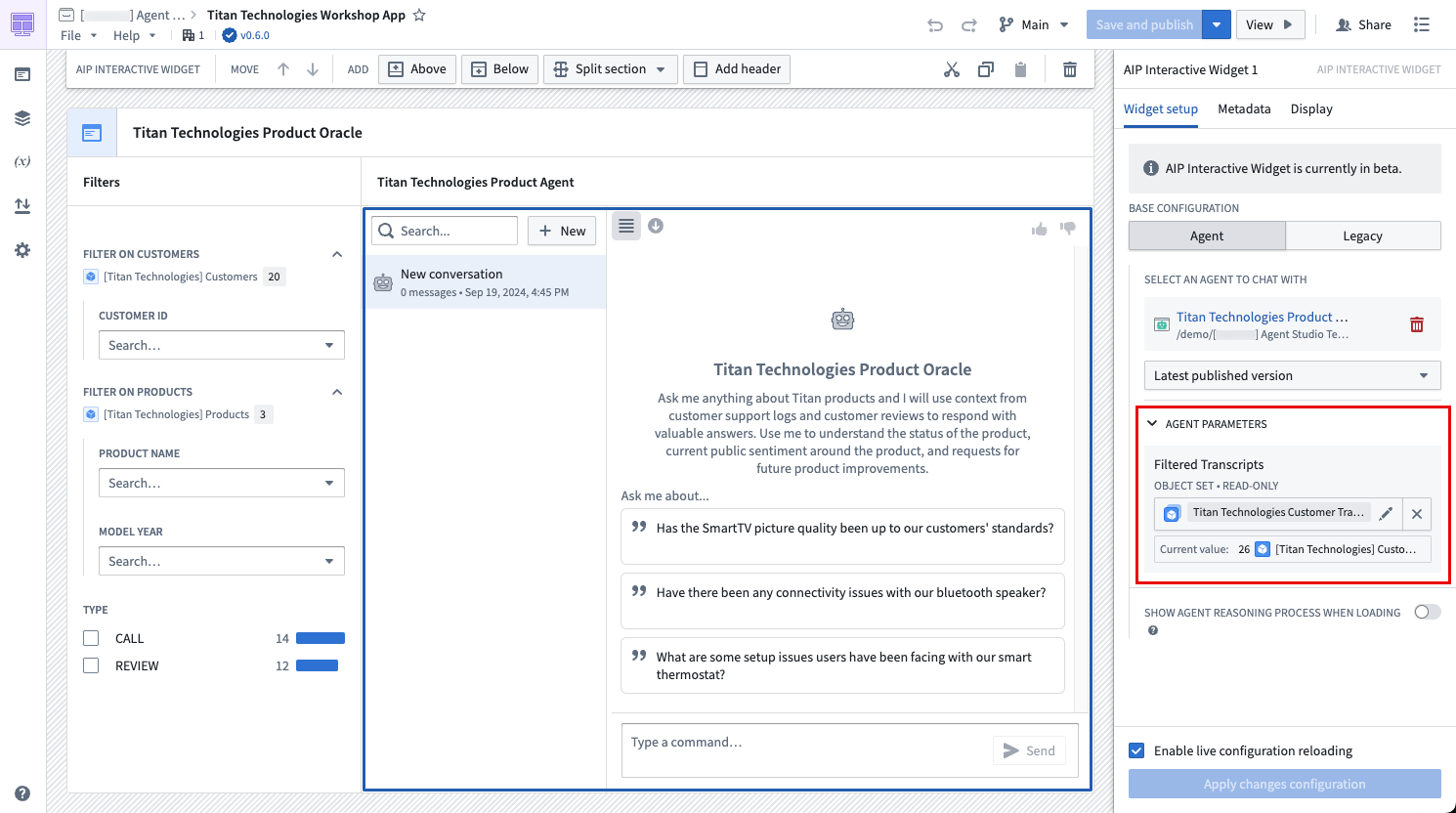Image resolution: width=1456 pixels, height=813 pixels.
Task: Click the undo arrow icon
Action: pos(935,25)
